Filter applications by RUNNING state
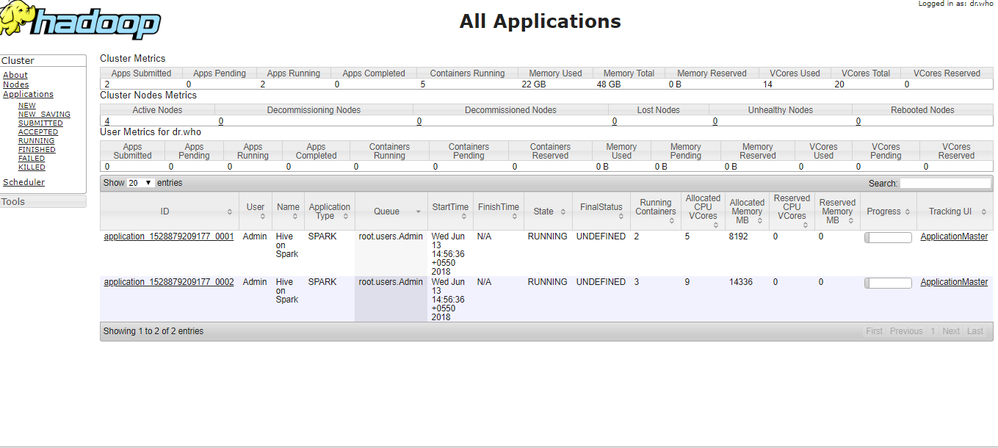The width and height of the screenshot is (998, 448). coord(36,141)
